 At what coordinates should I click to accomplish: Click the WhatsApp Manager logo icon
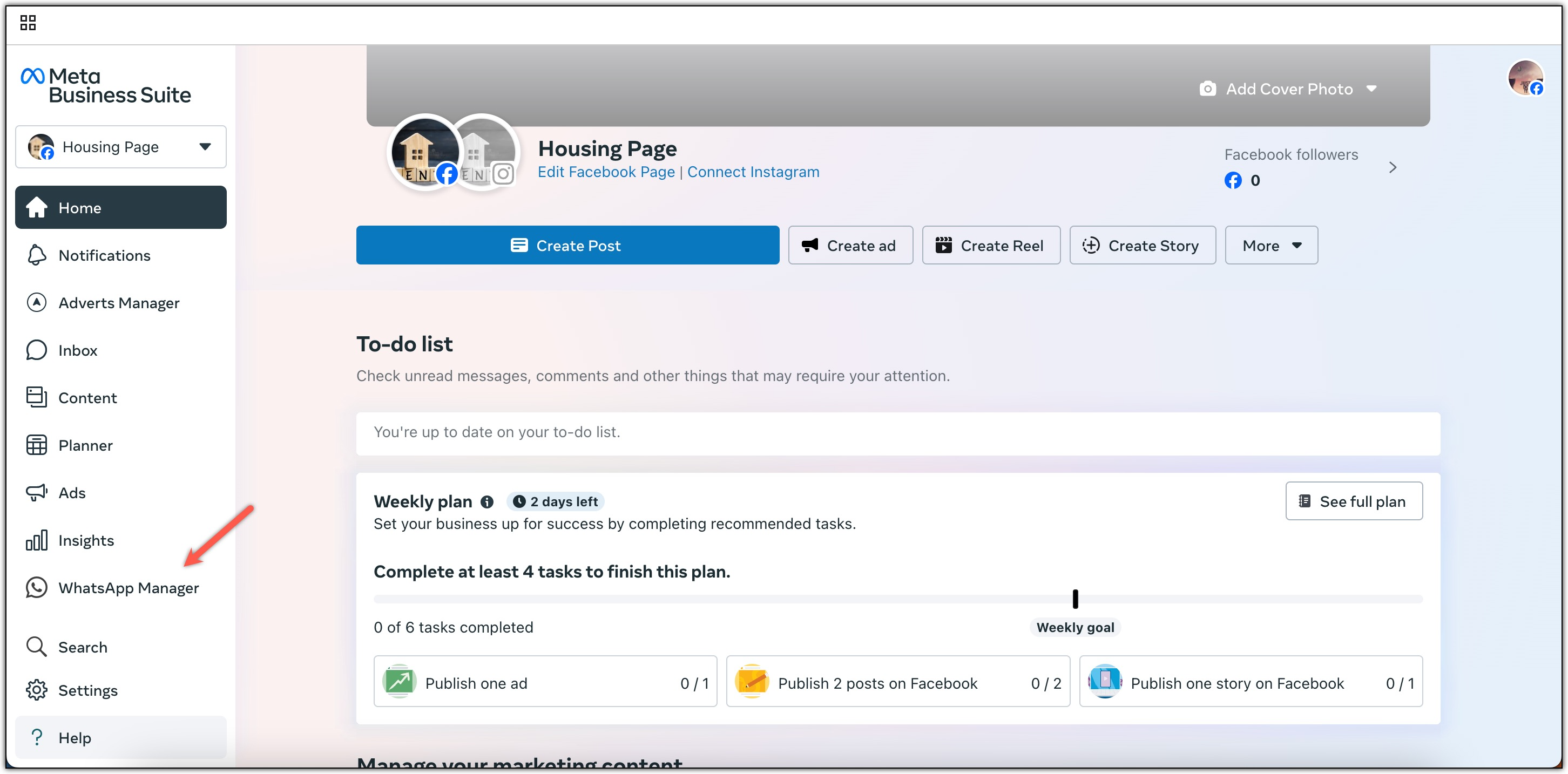click(37, 587)
